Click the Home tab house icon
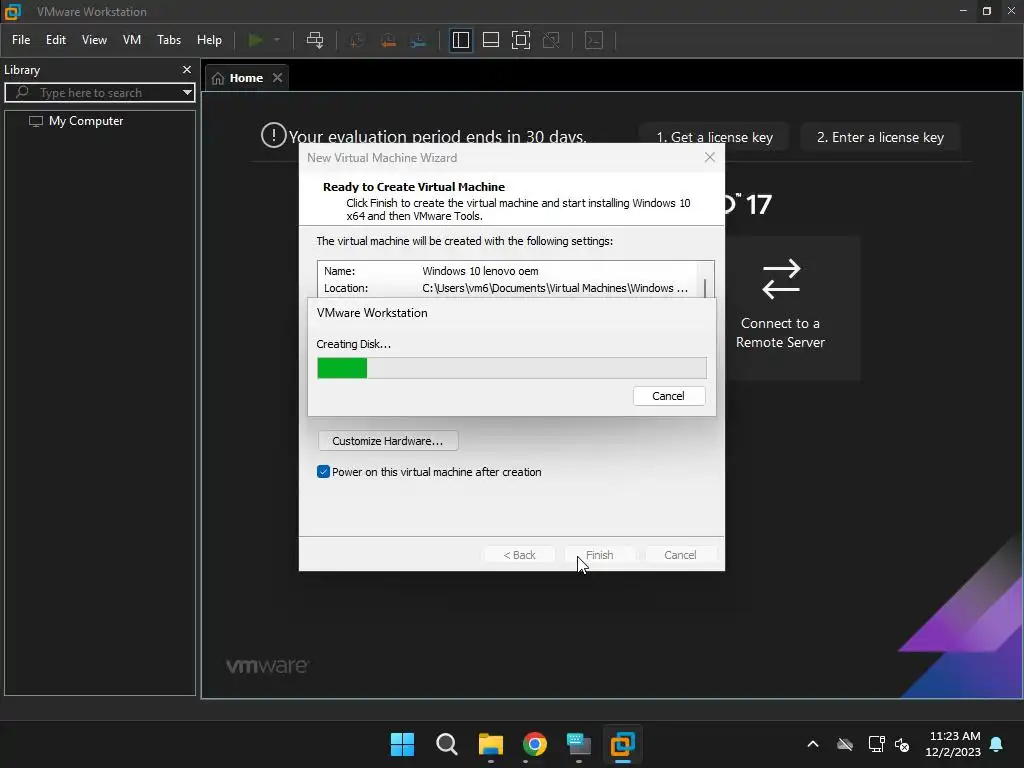1024x768 pixels. [x=217, y=78]
